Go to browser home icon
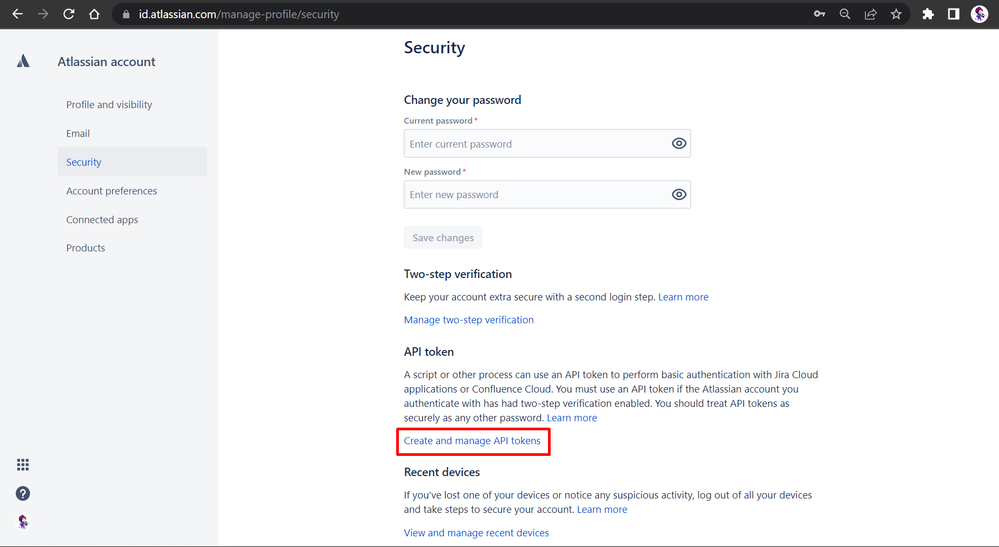 pyautogui.click(x=94, y=14)
